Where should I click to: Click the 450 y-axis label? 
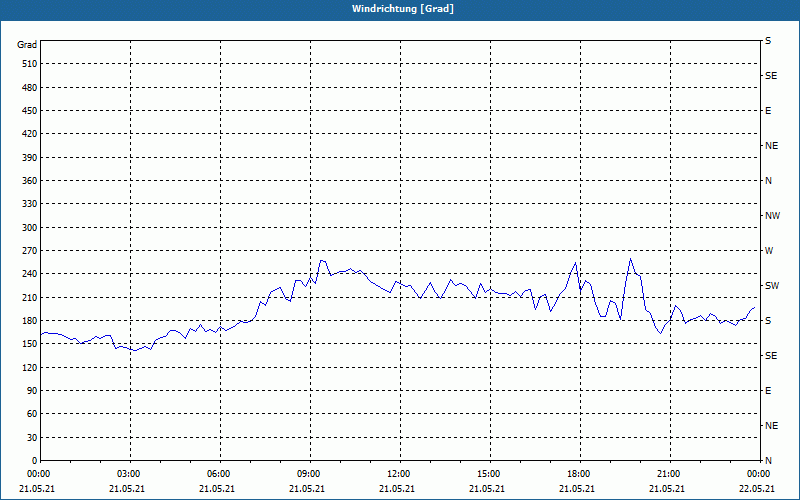(x=30, y=111)
